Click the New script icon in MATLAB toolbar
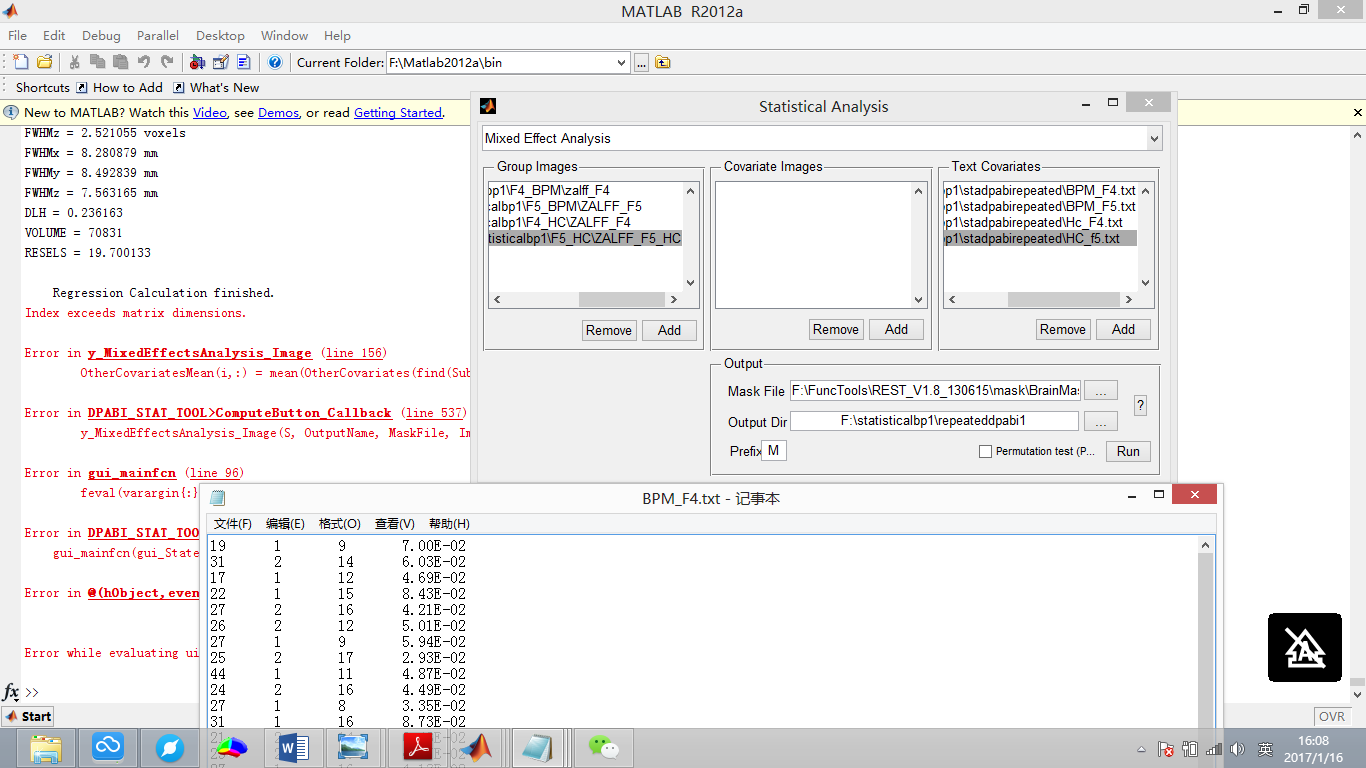The width and height of the screenshot is (1366, 768). pos(21,62)
